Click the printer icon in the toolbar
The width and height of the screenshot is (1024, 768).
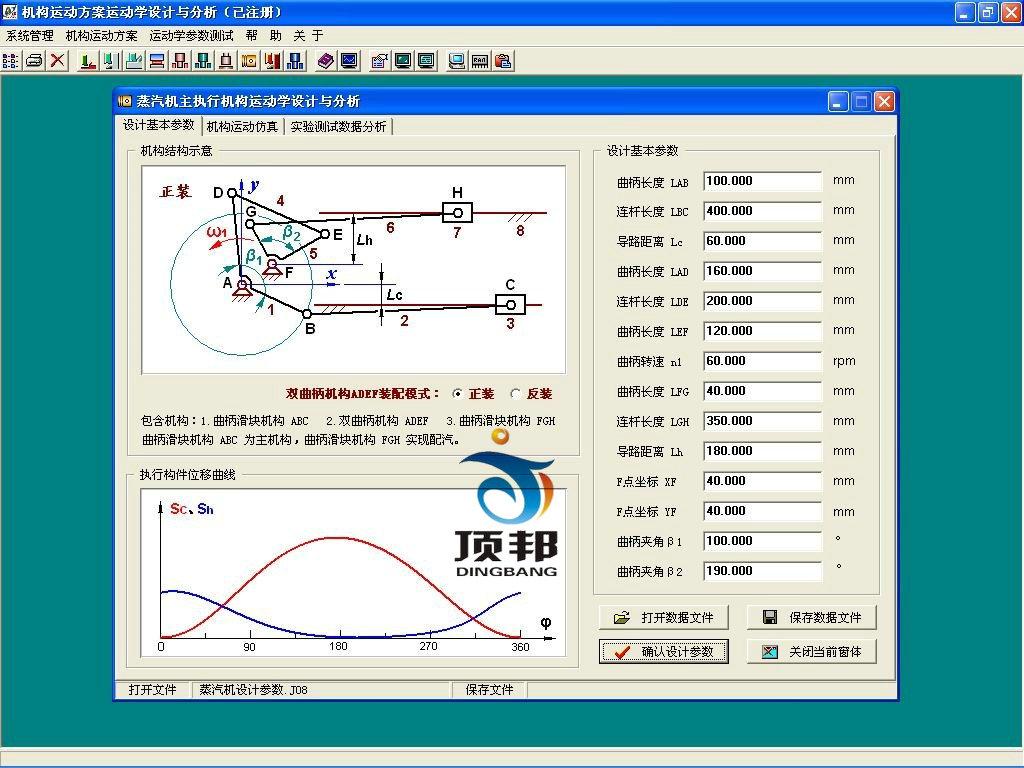click(x=34, y=60)
